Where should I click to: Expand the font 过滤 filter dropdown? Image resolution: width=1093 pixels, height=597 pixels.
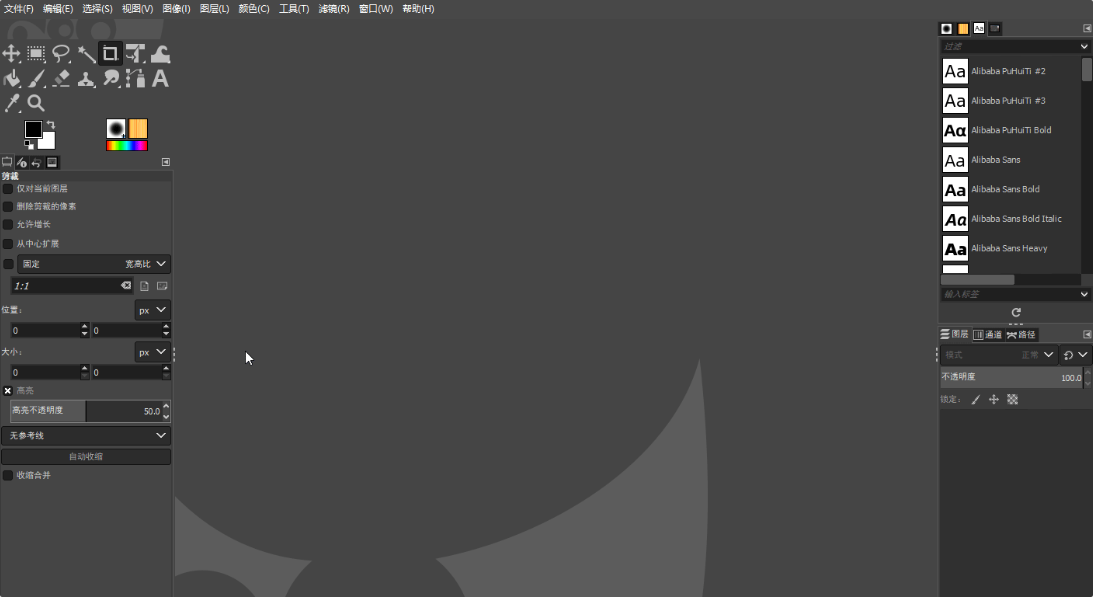pos(1084,47)
